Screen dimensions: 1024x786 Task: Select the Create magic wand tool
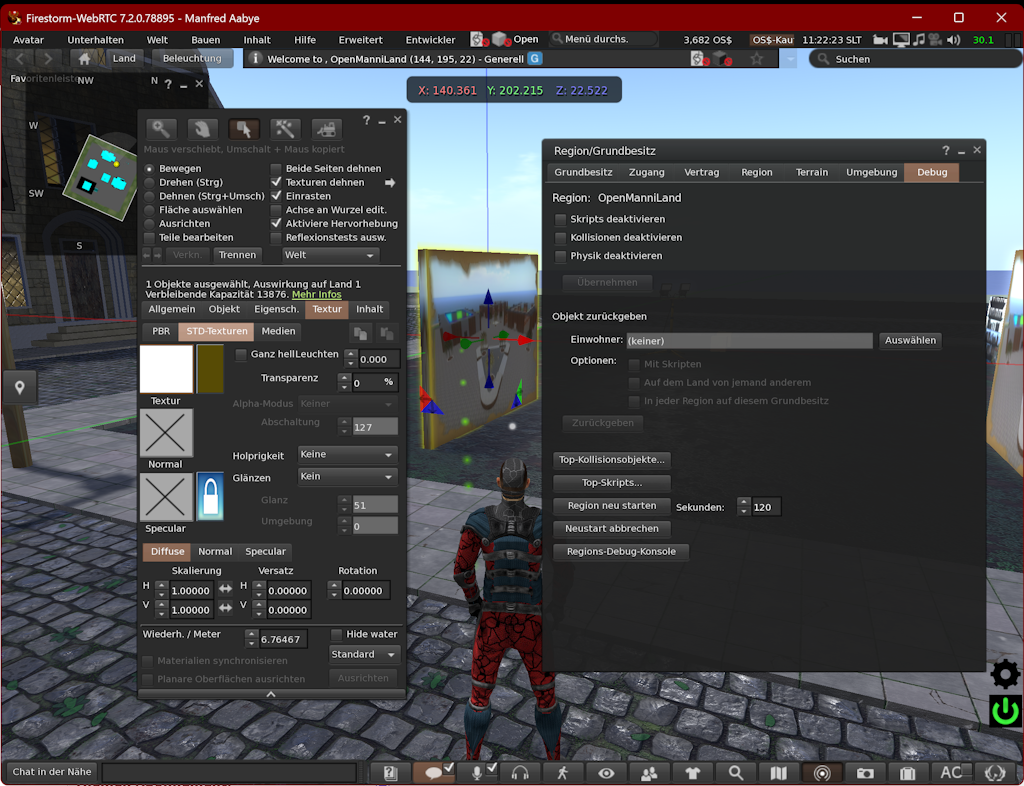(285, 129)
